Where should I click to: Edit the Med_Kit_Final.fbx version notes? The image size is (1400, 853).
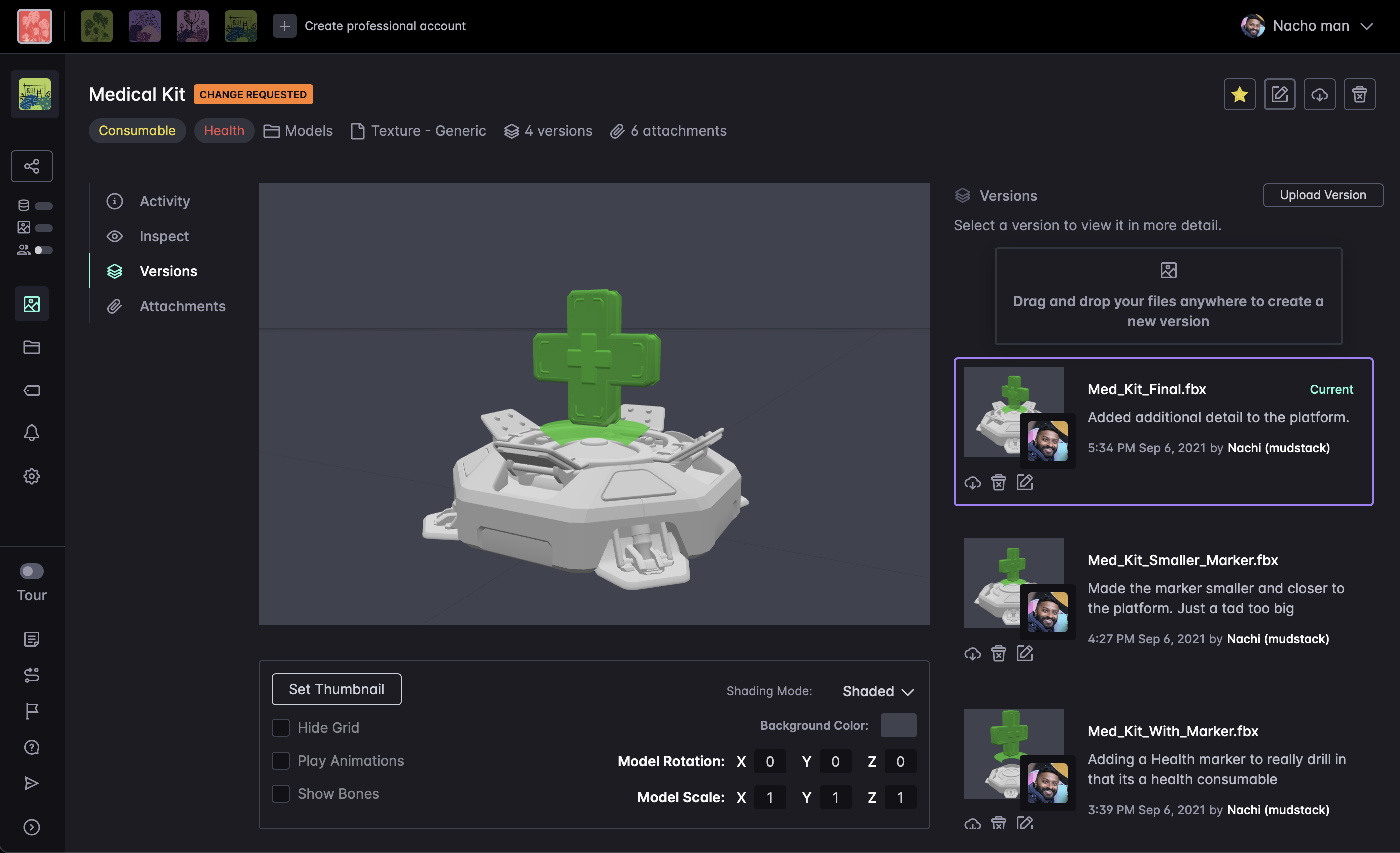pyautogui.click(x=1024, y=483)
